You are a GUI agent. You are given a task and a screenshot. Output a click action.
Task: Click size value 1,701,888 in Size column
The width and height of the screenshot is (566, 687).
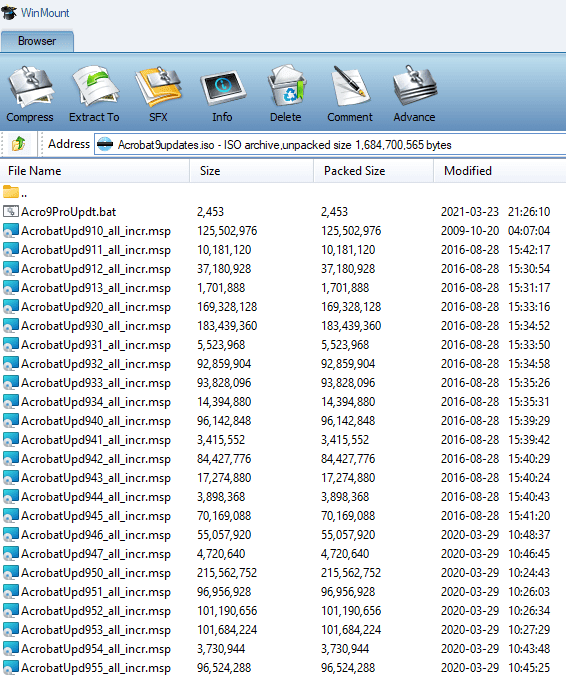click(221, 288)
